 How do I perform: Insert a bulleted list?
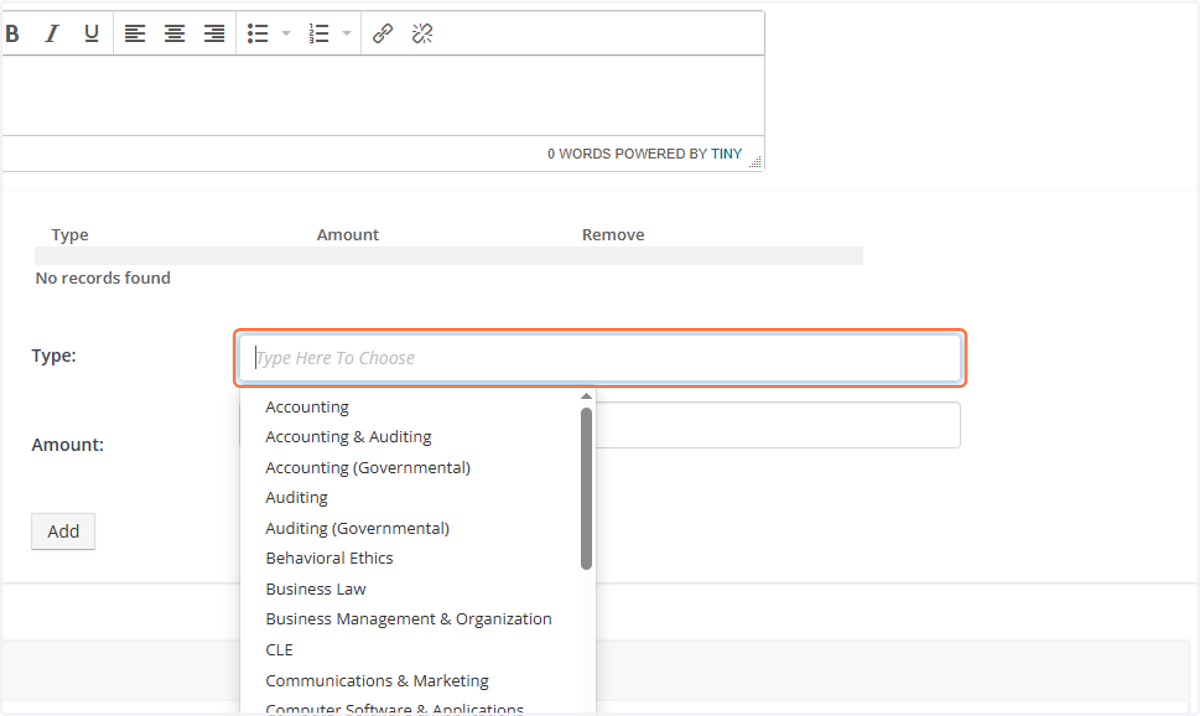pyautogui.click(x=258, y=34)
